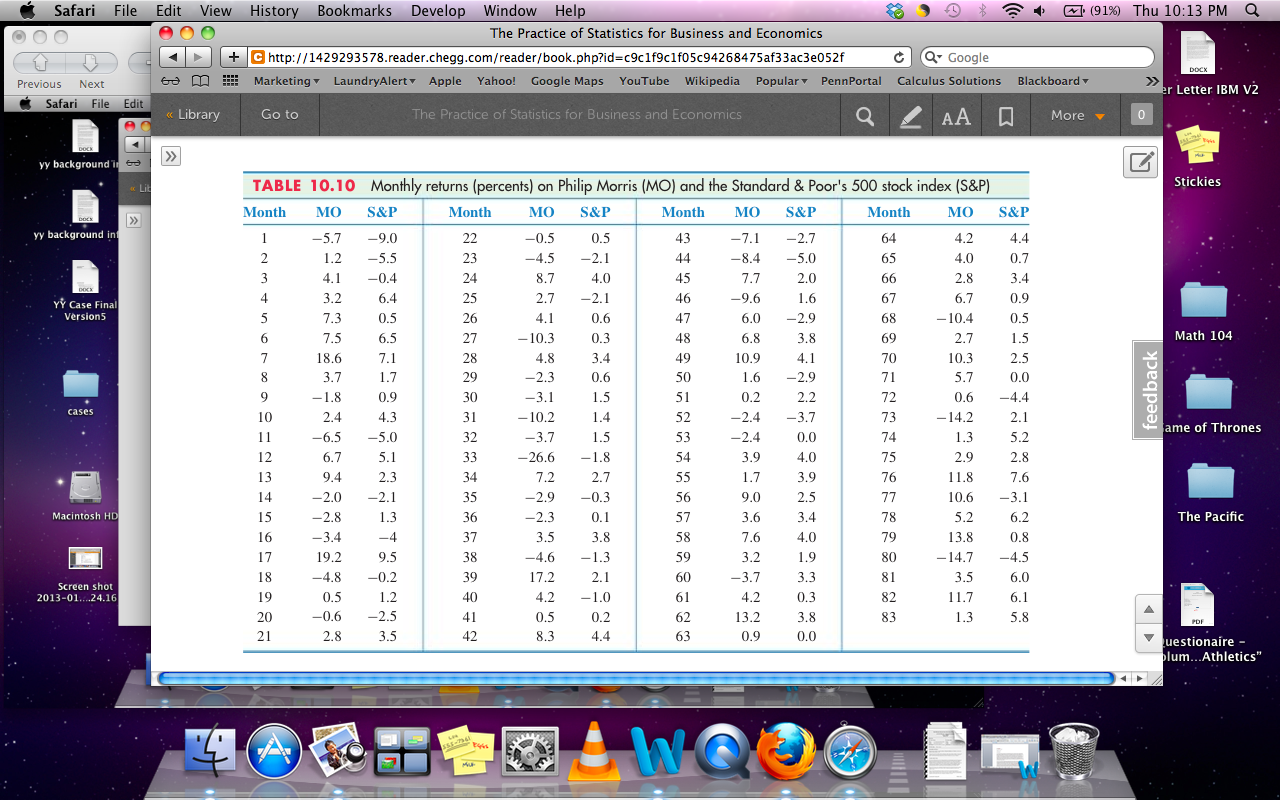The height and width of the screenshot is (800, 1280).
Task: Open the PennPortal bookmark
Action: pyautogui.click(x=851, y=81)
